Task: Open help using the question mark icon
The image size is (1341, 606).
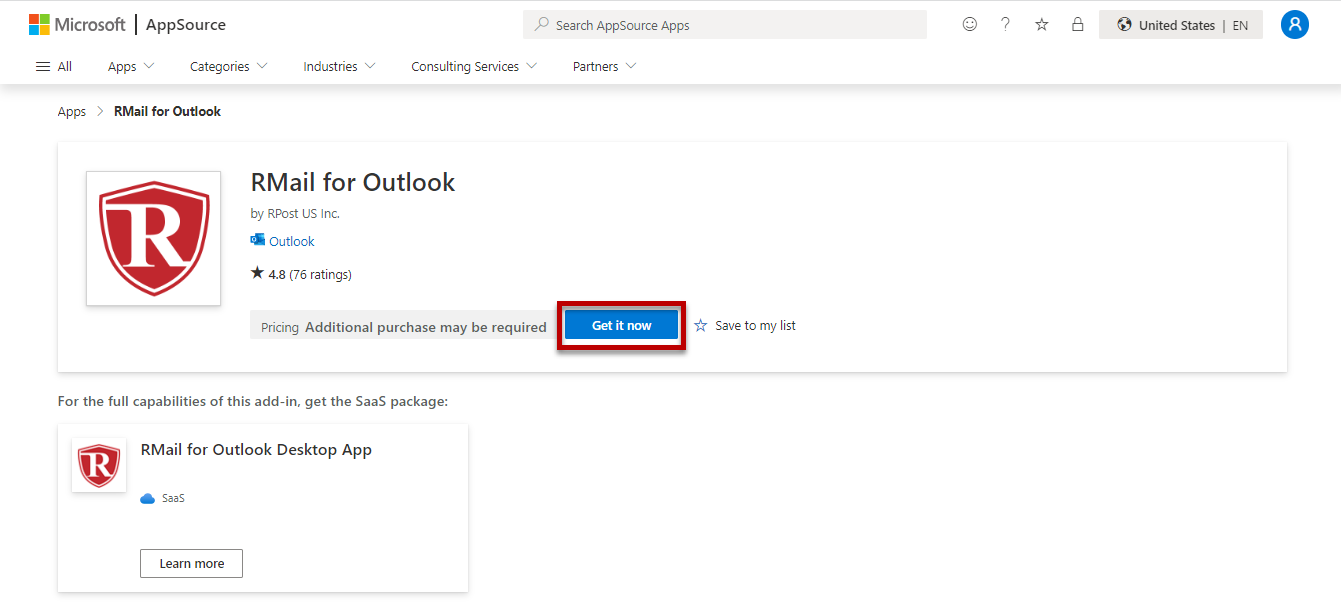Action: point(1005,23)
